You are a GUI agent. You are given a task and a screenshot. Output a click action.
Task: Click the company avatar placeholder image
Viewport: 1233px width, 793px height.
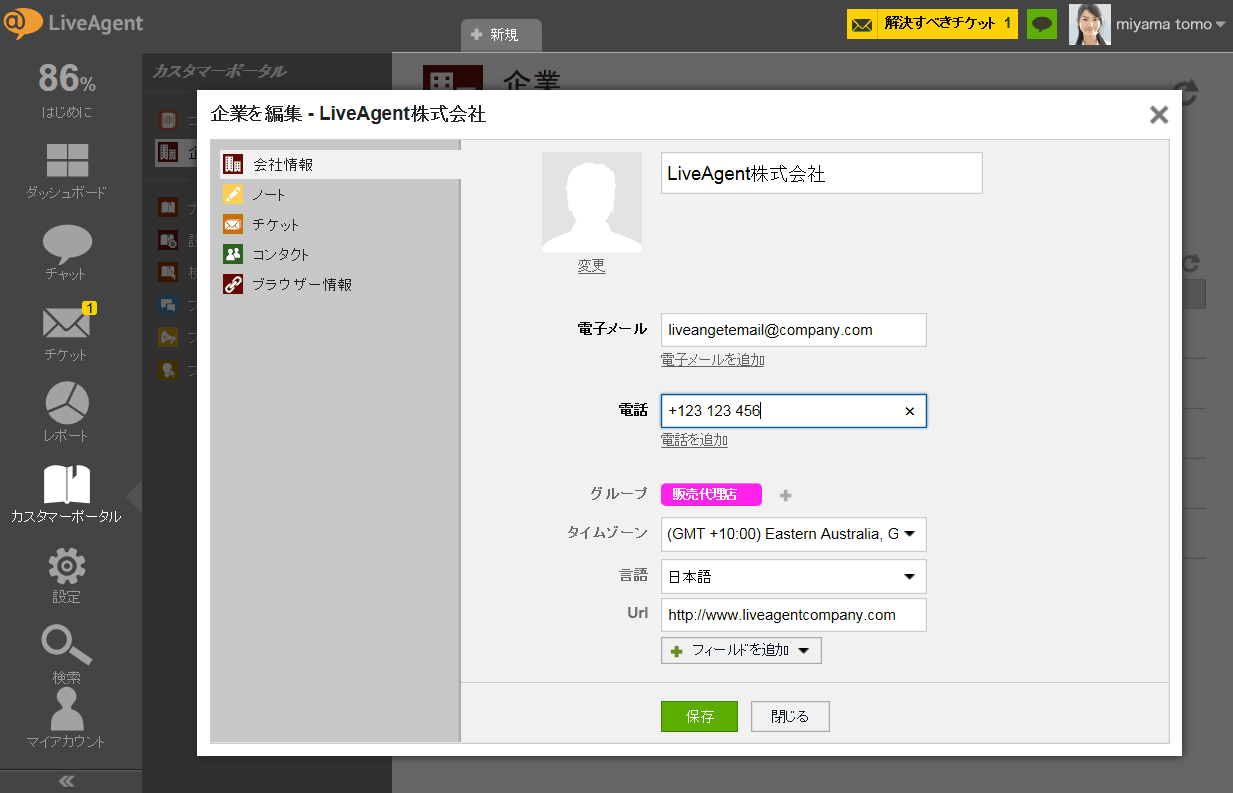tap(592, 202)
